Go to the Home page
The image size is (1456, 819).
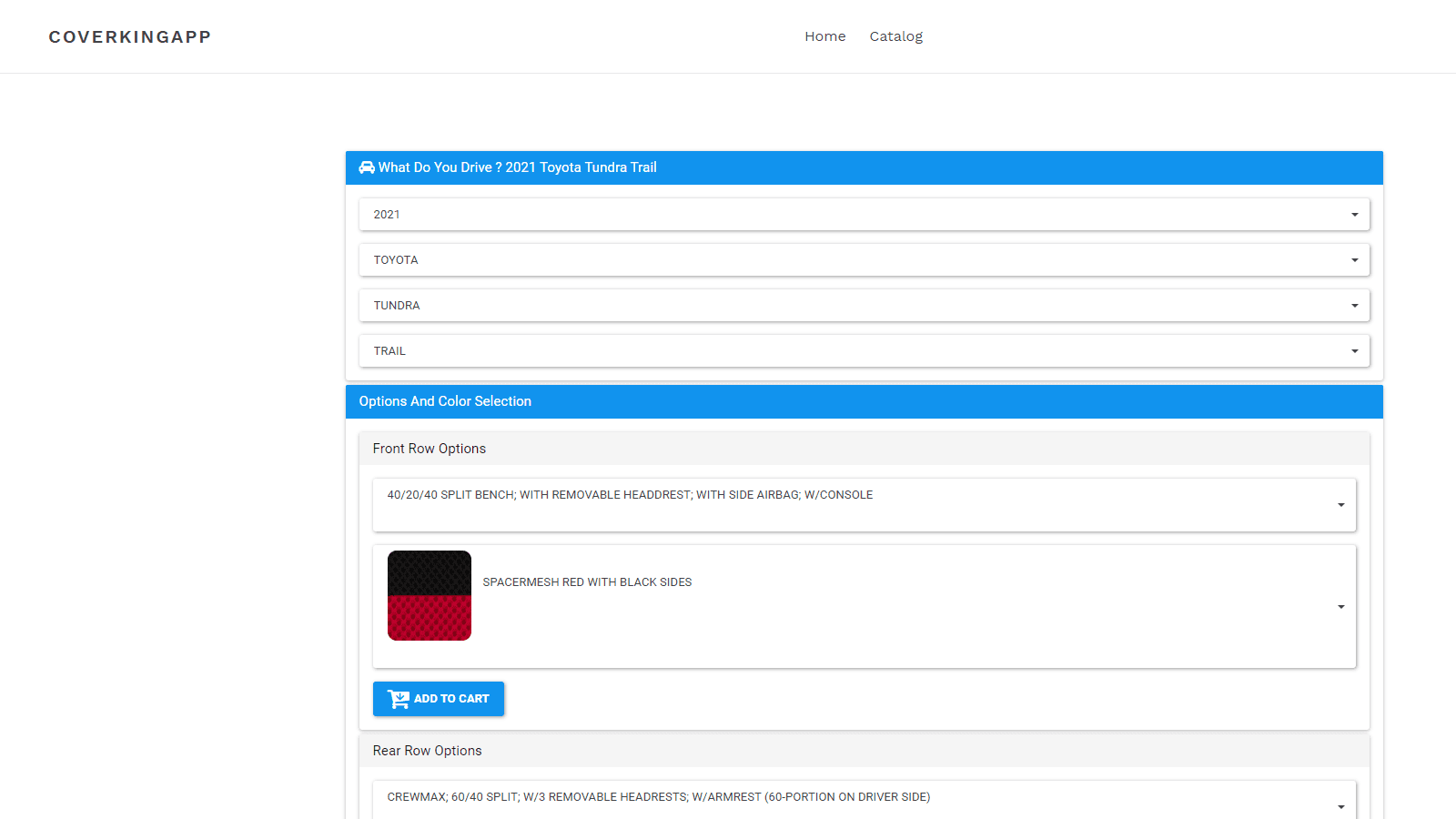click(x=824, y=36)
